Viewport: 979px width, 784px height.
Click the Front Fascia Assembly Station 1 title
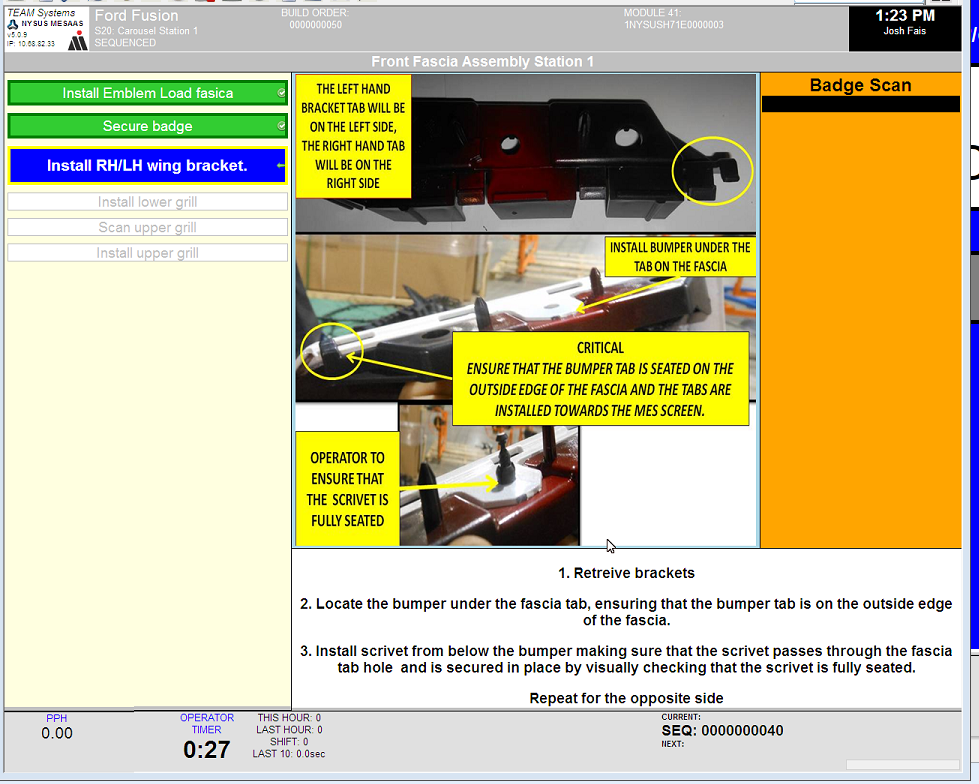click(482, 62)
